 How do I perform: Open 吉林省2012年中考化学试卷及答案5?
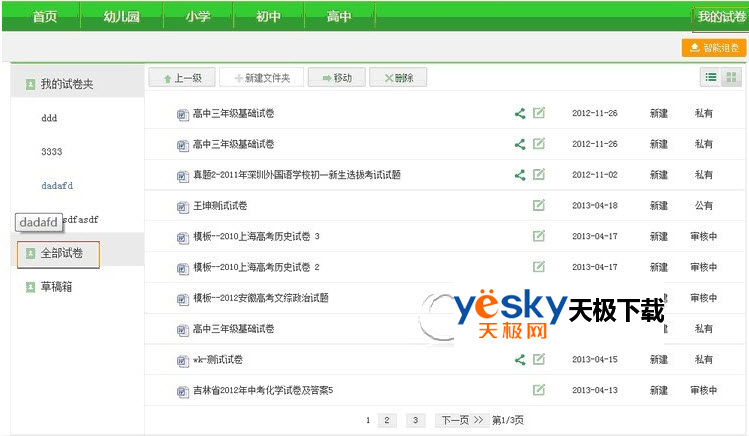pos(263,391)
